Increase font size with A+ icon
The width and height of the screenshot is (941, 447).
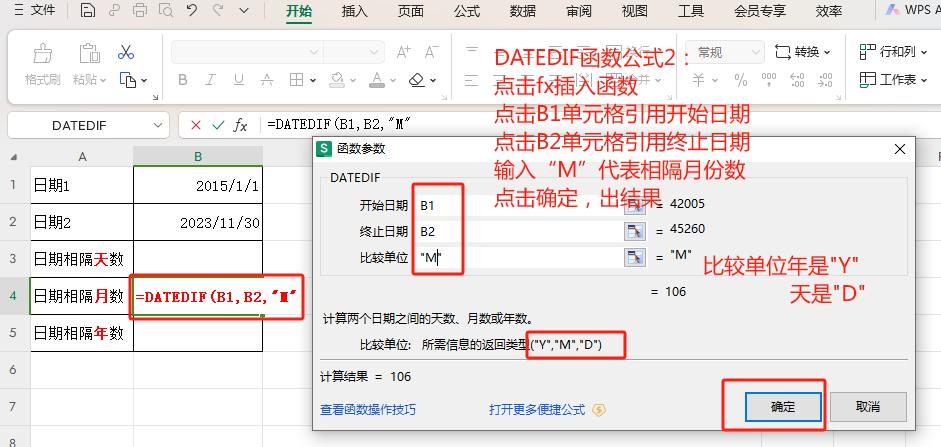point(404,52)
